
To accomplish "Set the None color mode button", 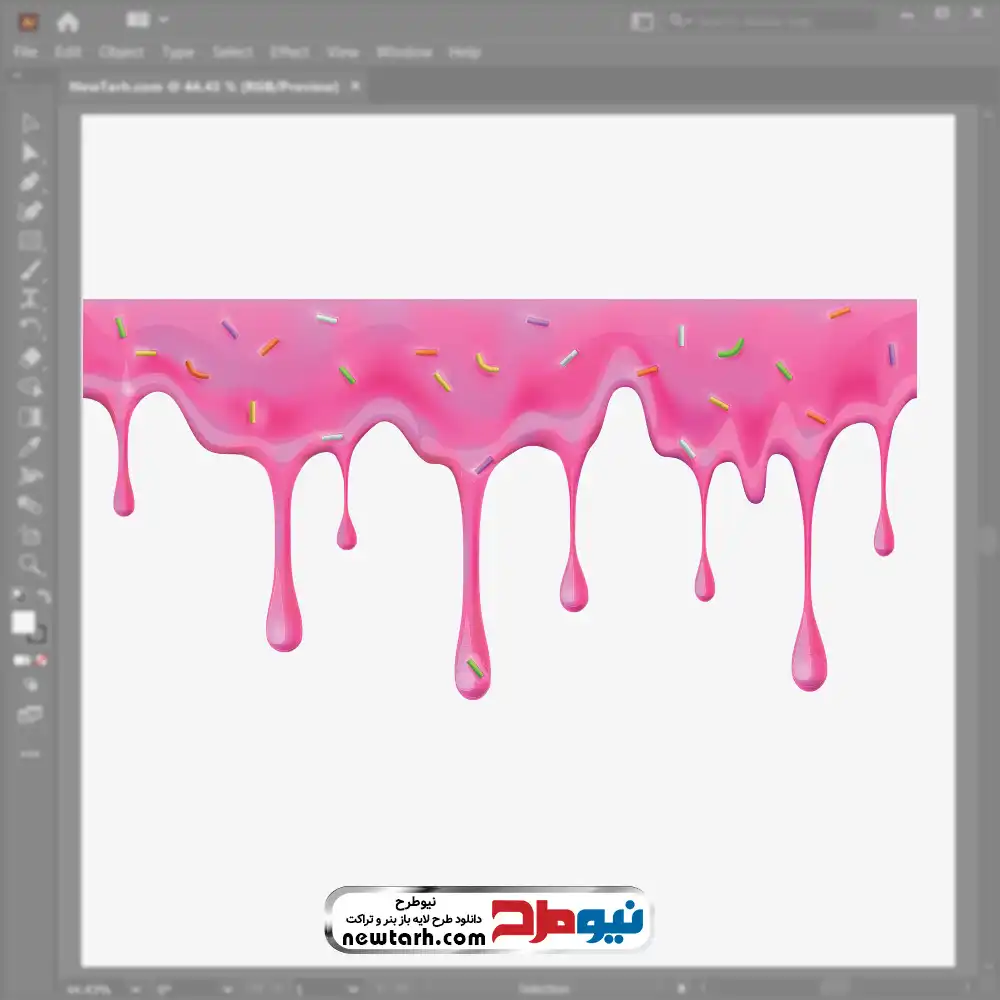I will pos(42,661).
